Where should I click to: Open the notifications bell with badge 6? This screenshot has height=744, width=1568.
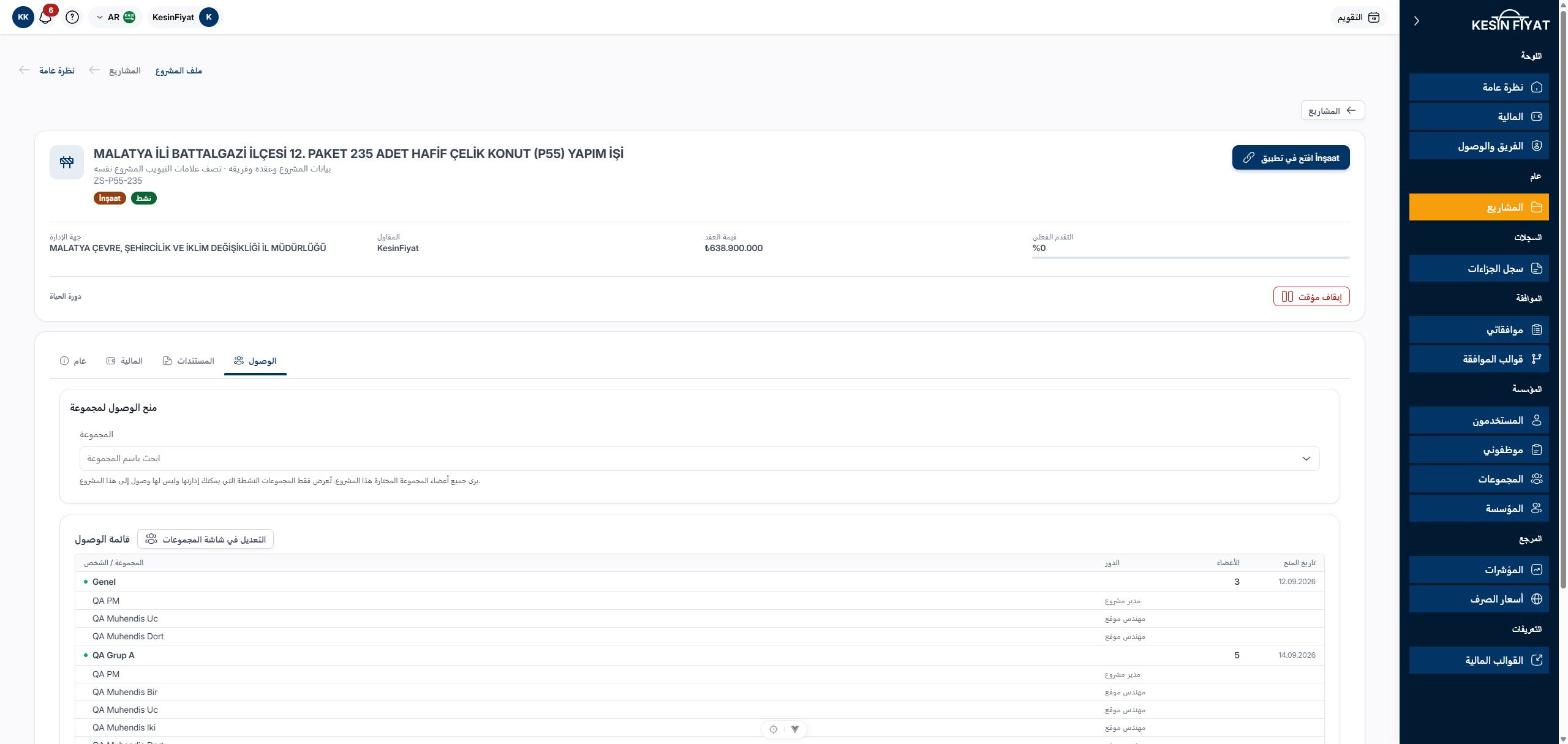click(46, 16)
